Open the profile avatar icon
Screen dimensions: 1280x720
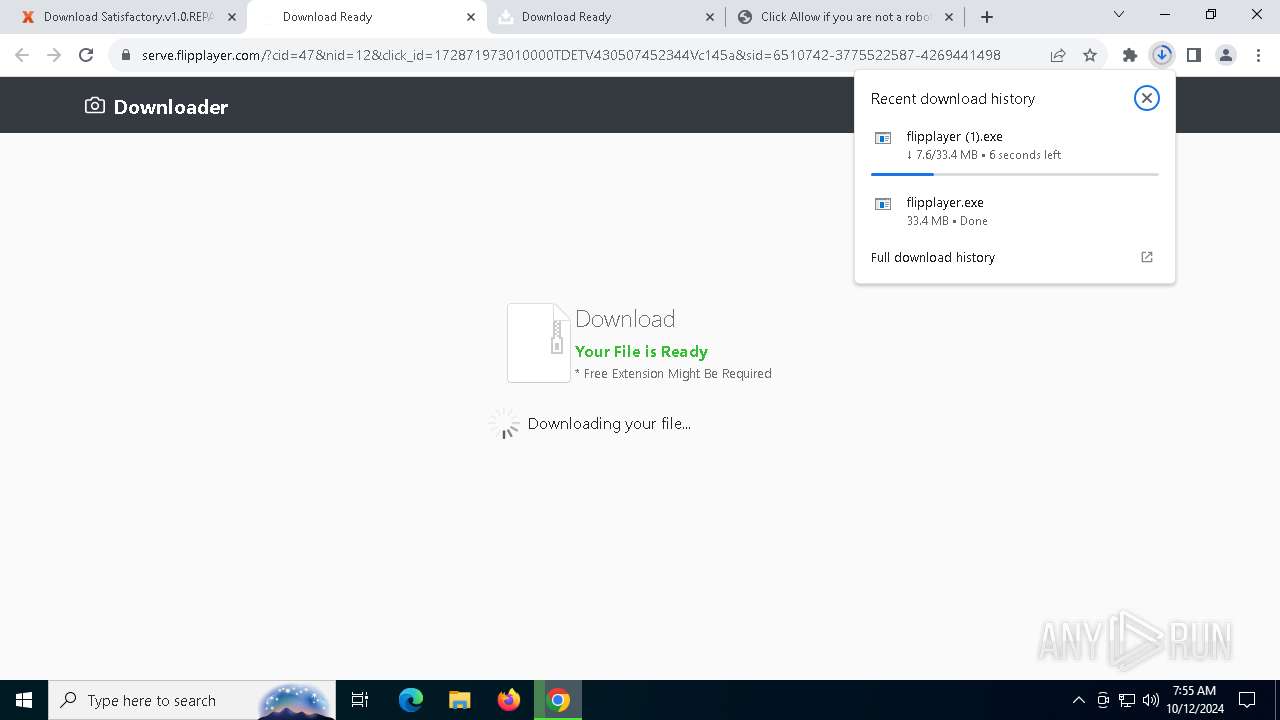[1226, 55]
